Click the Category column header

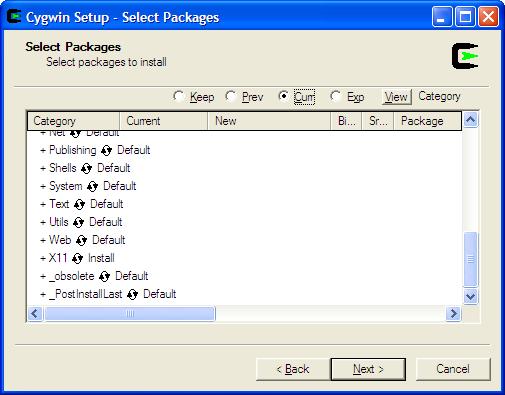tap(73, 121)
